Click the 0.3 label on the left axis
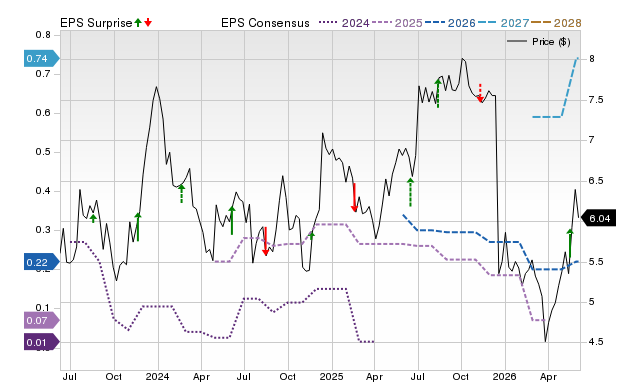The height and width of the screenshot is (382, 640). pos(43,230)
